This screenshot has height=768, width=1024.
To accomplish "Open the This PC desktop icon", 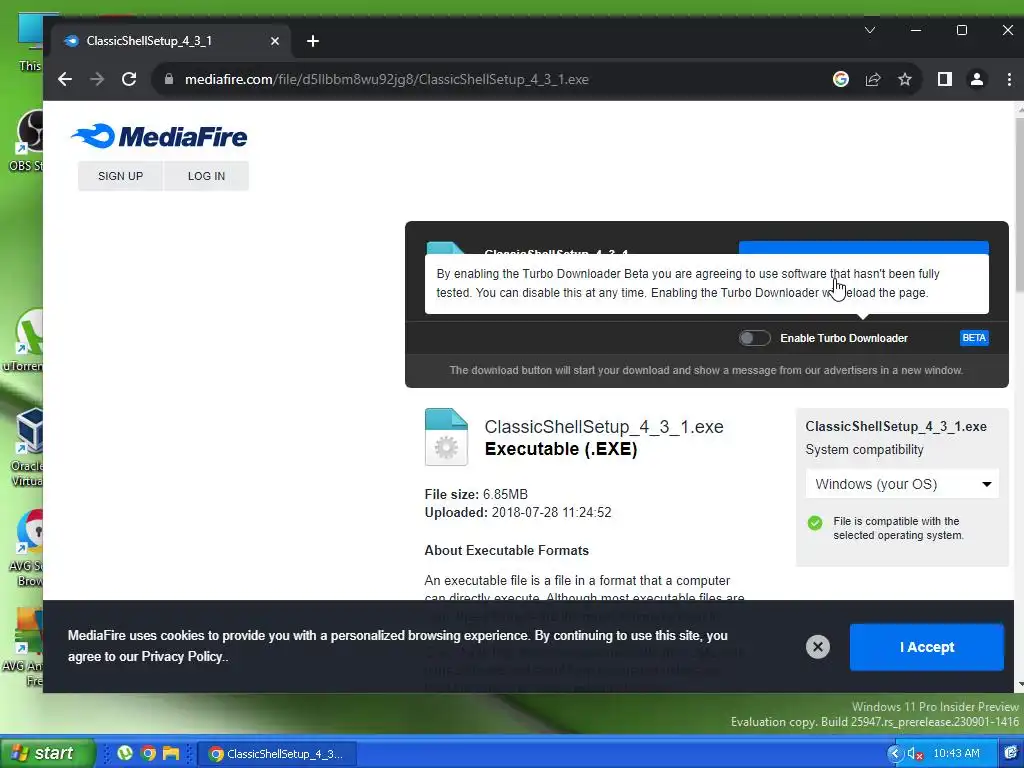I will coord(31,42).
